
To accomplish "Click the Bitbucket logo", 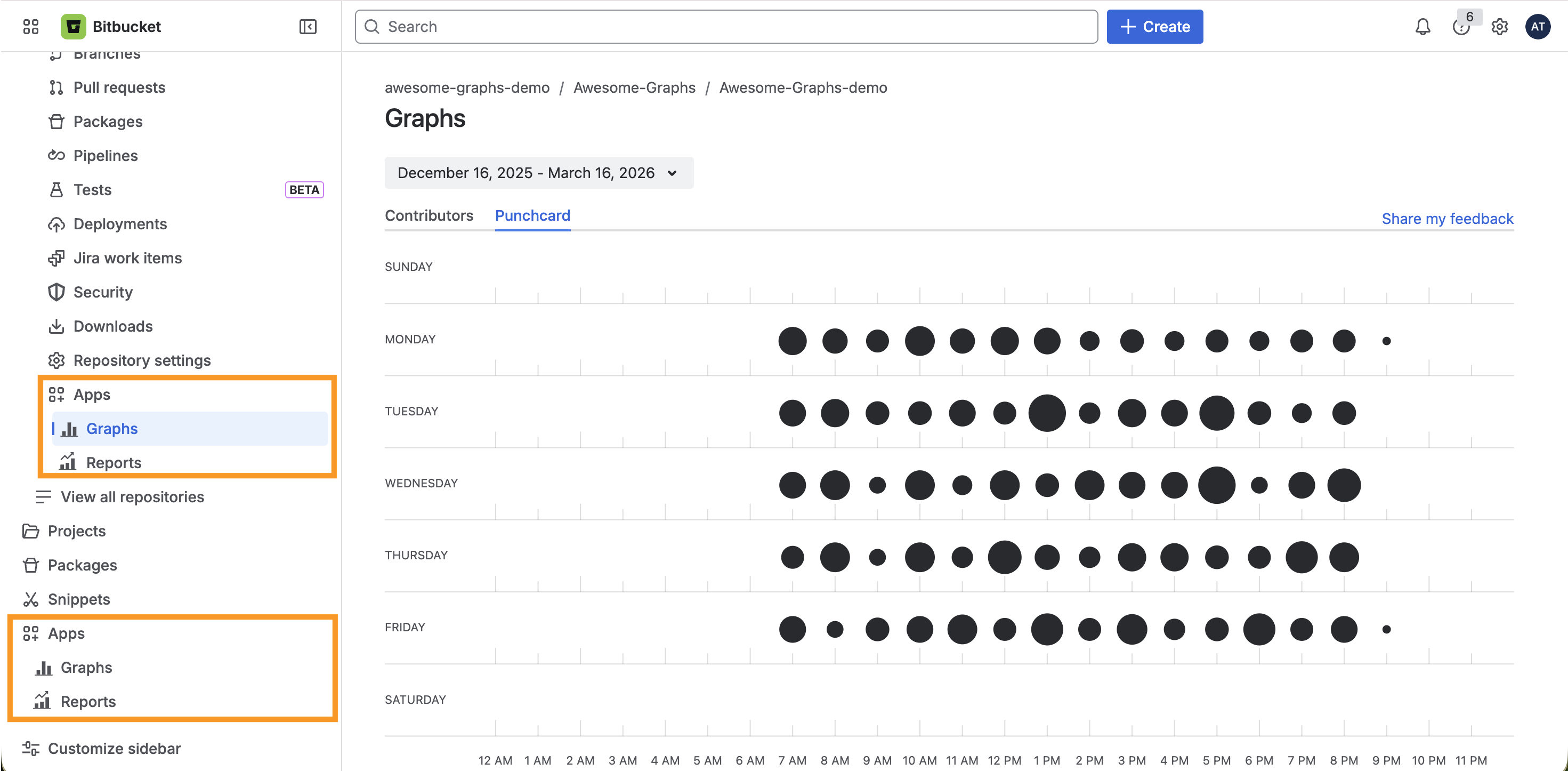I will click(x=73, y=27).
